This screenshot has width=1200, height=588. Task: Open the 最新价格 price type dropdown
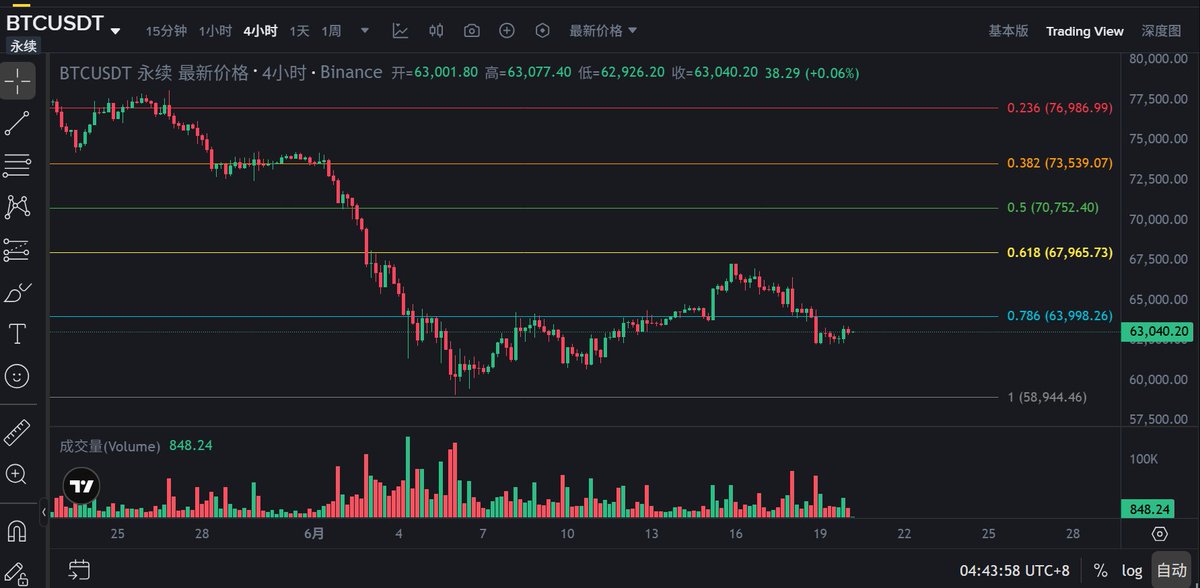click(x=603, y=31)
